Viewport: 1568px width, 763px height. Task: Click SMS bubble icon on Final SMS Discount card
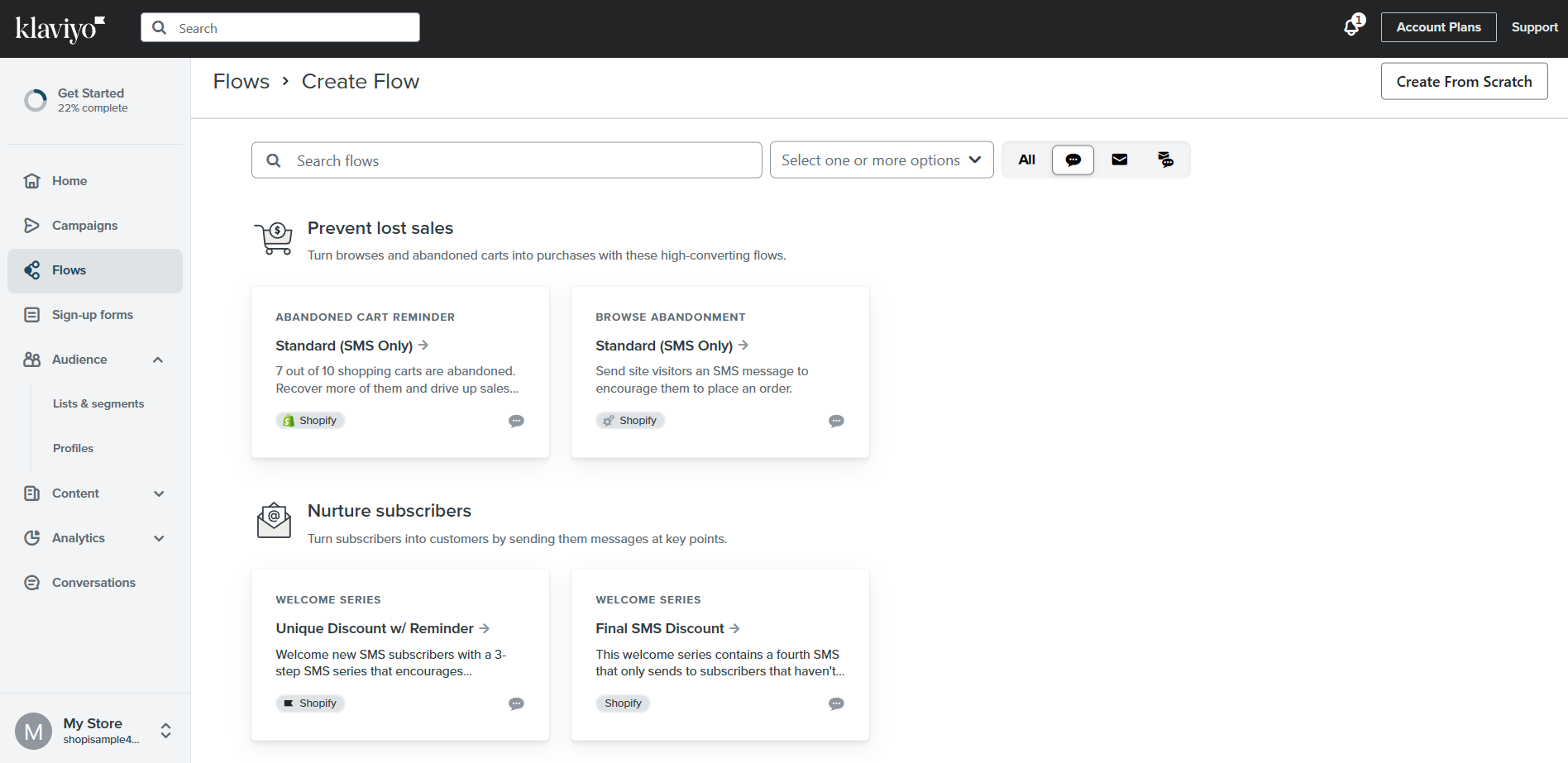click(836, 703)
